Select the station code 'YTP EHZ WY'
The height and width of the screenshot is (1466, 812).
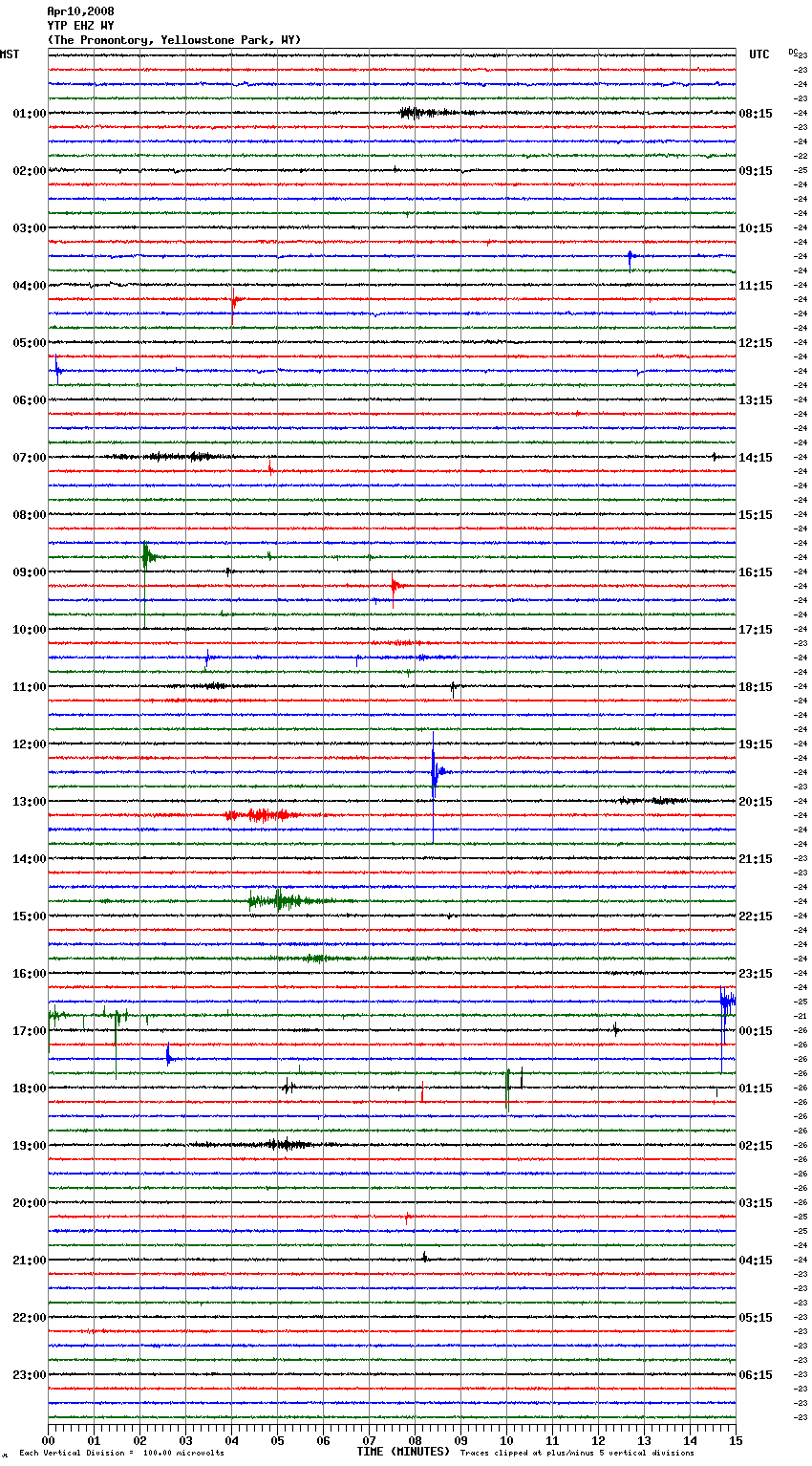[x=80, y=26]
